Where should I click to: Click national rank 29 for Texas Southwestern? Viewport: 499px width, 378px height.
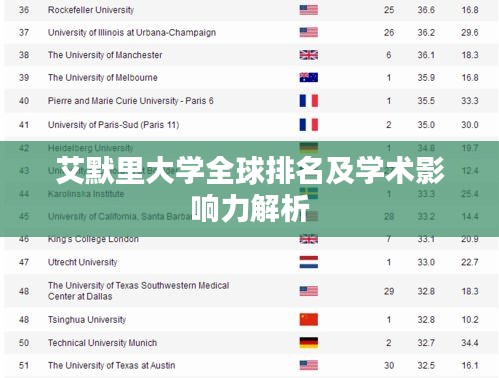tap(389, 291)
